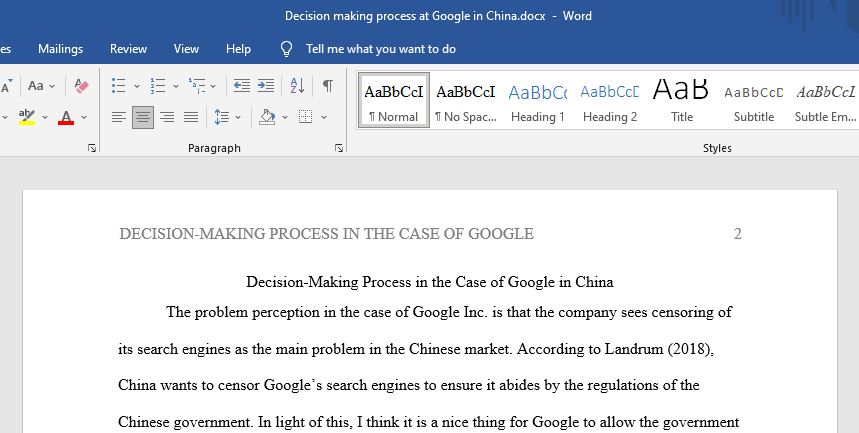859x433 pixels.
Task: Click the centered document title line
Action: pyautogui.click(x=430, y=282)
